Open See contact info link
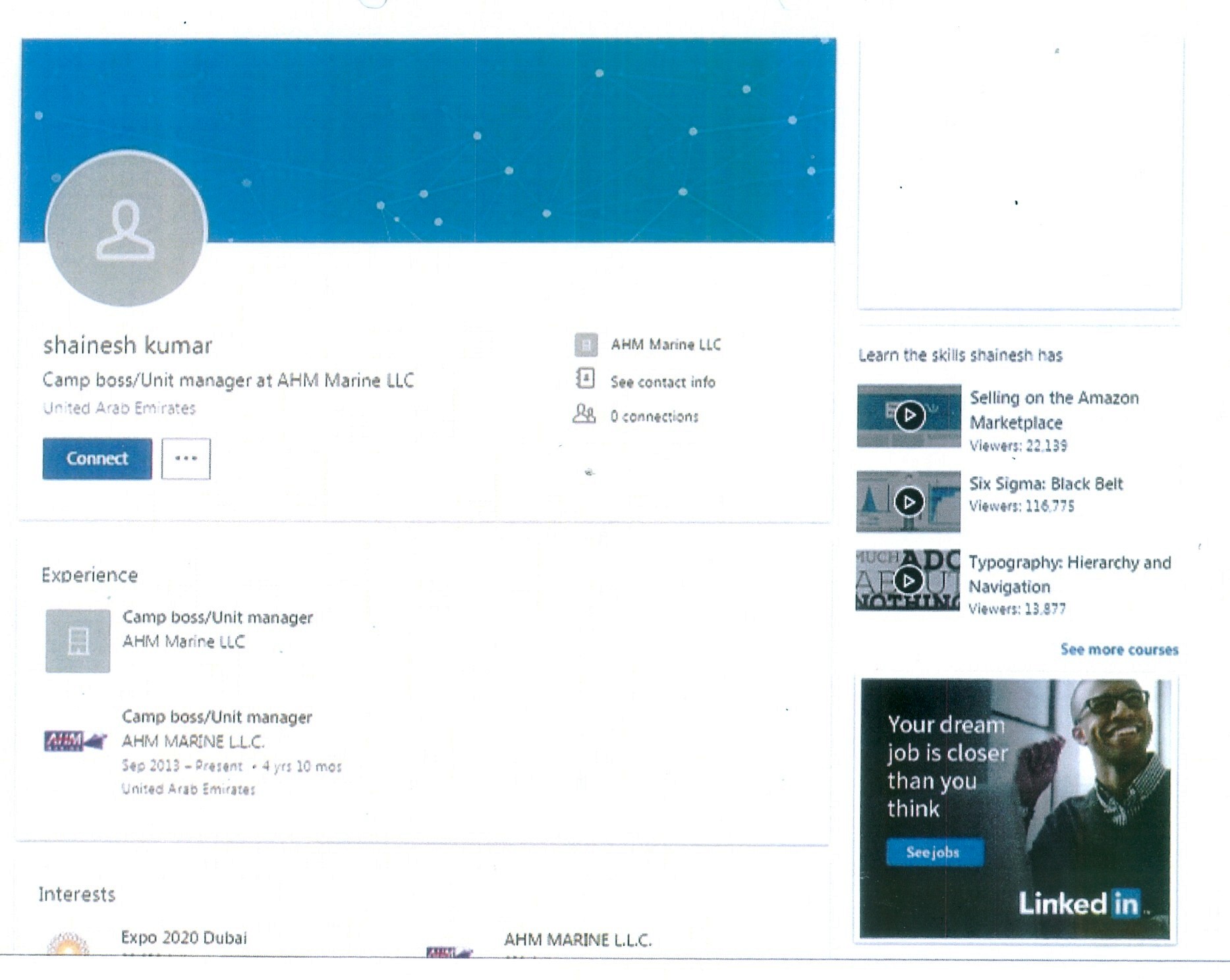1230x980 pixels. 662,382
